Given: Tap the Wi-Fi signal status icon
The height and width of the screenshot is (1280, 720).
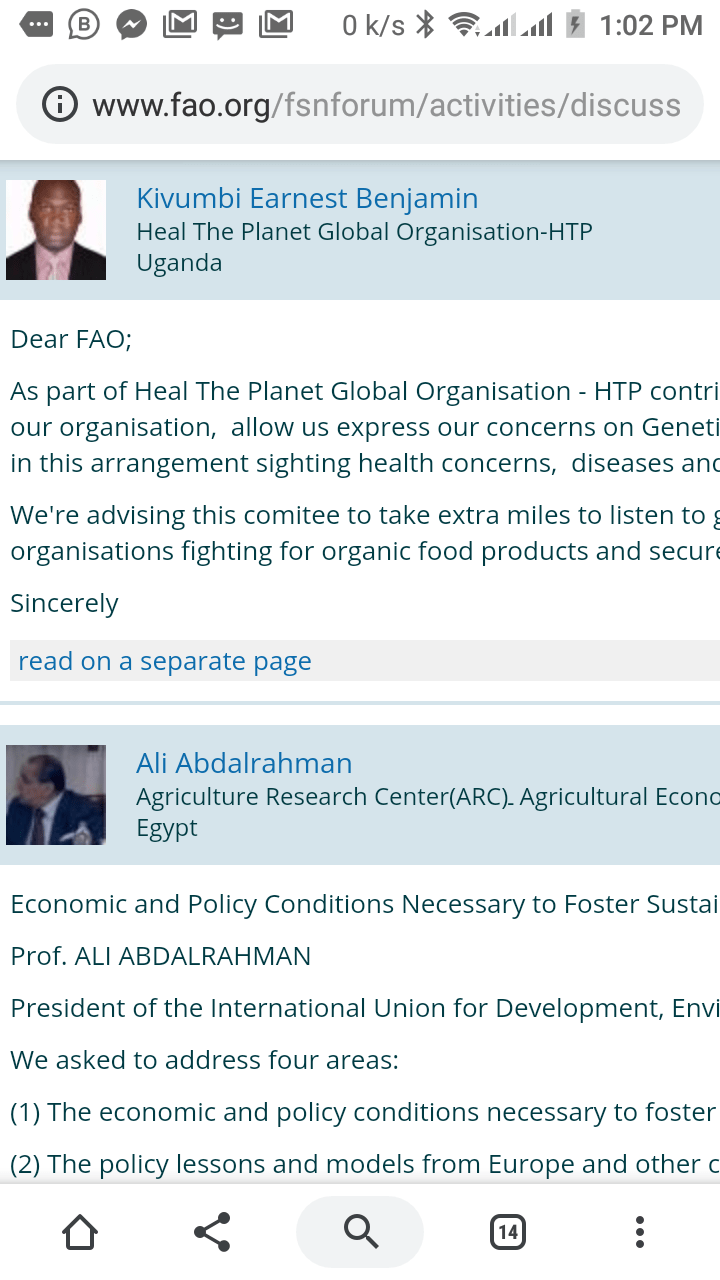Looking at the screenshot, I should tap(464, 25).
